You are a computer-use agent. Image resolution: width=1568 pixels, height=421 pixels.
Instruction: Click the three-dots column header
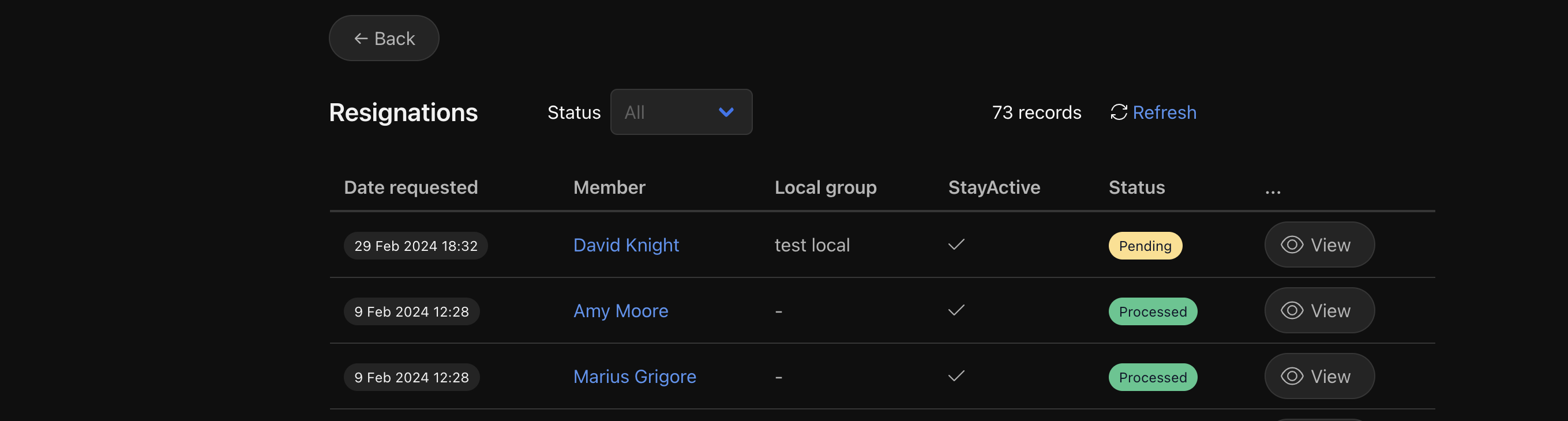[x=1273, y=191]
